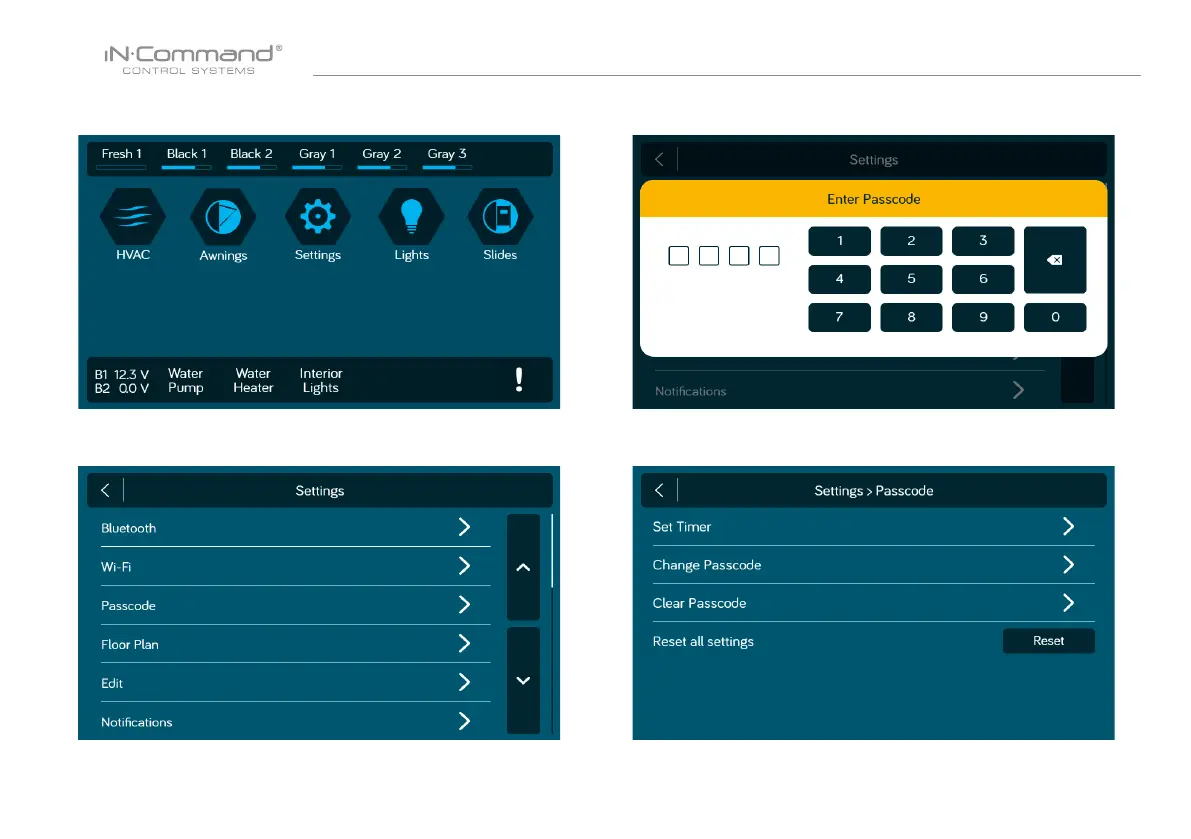Click the 'Floor Plan' label
This screenshot has height=839, width=1191.
point(130,644)
